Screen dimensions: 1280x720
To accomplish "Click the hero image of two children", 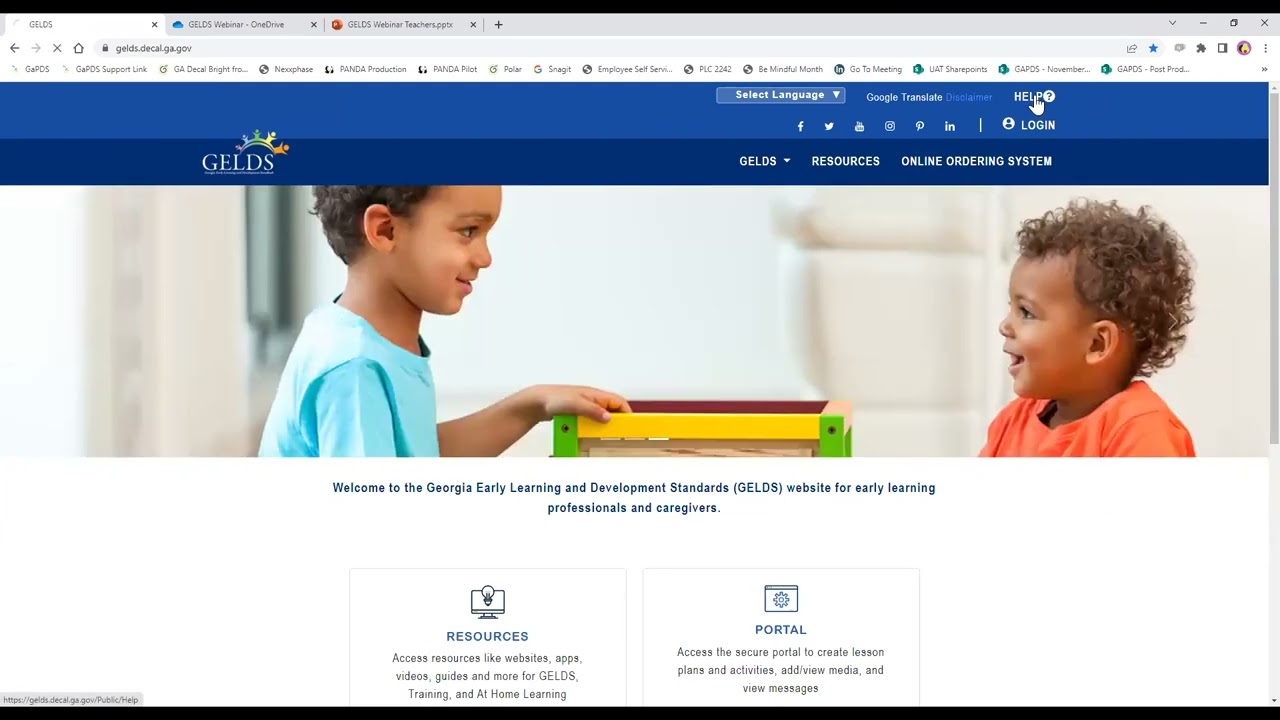I will [634, 321].
